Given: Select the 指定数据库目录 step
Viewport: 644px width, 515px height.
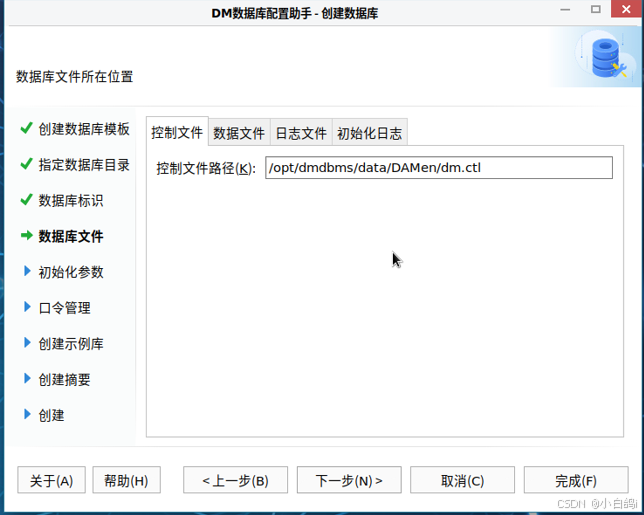Looking at the screenshot, I should (x=84, y=165).
